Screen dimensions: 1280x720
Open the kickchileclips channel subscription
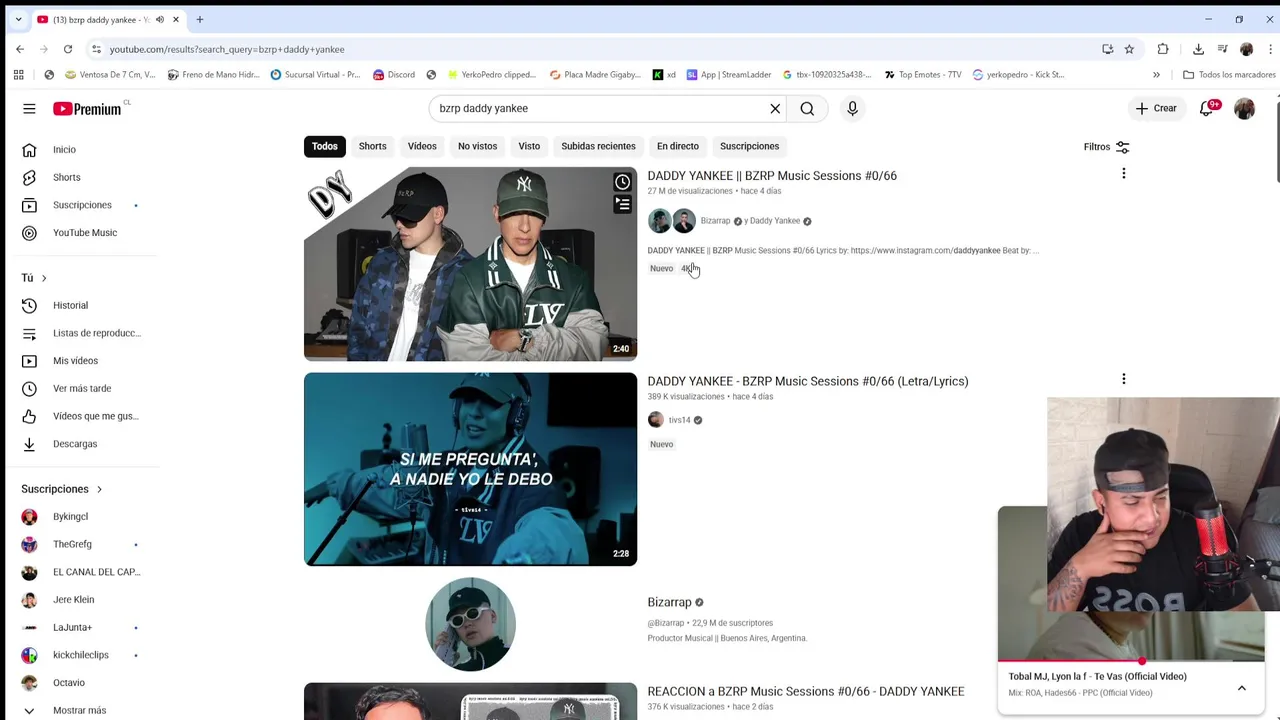coord(82,655)
